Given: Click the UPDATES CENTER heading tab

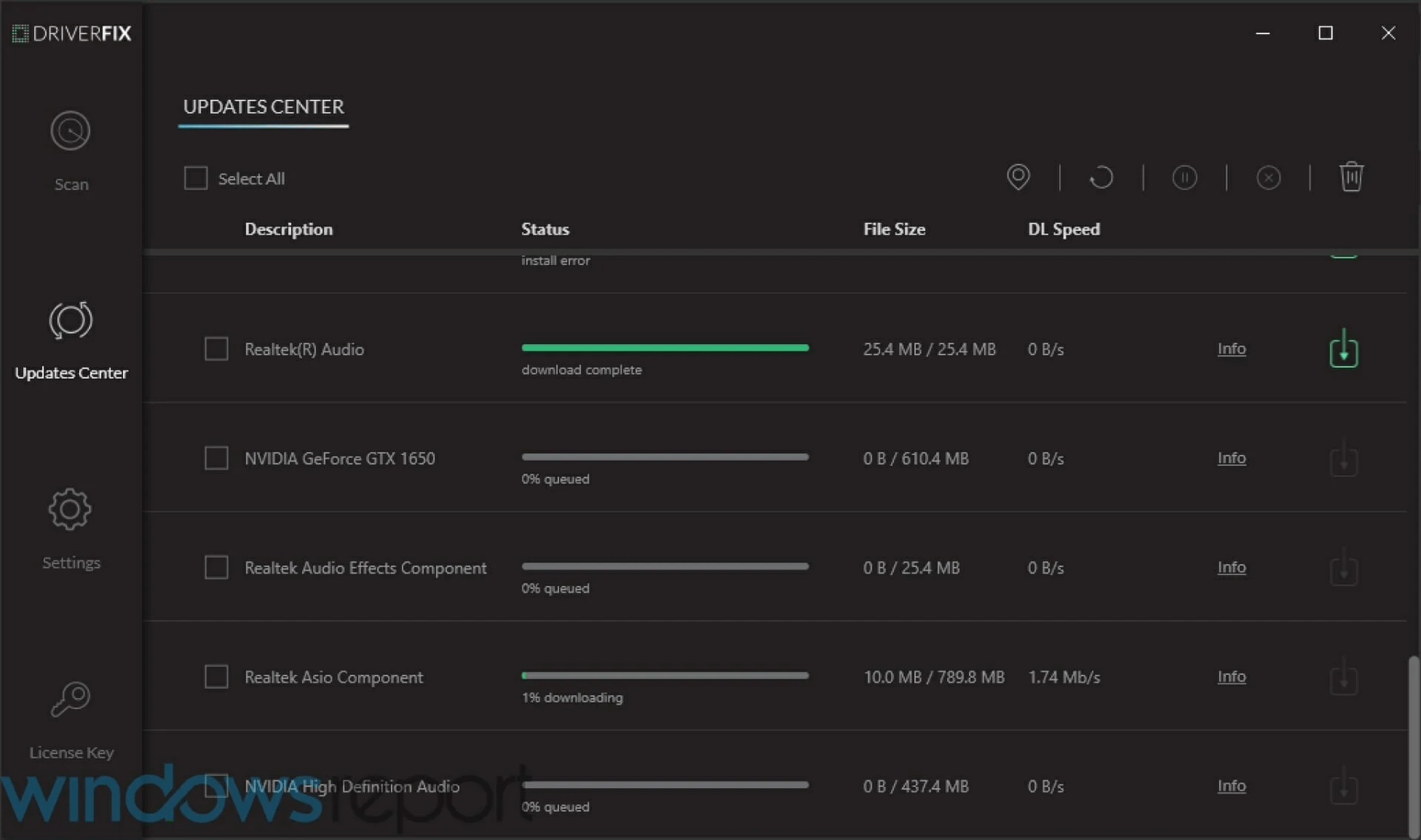Looking at the screenshot, I should [263, 107].
